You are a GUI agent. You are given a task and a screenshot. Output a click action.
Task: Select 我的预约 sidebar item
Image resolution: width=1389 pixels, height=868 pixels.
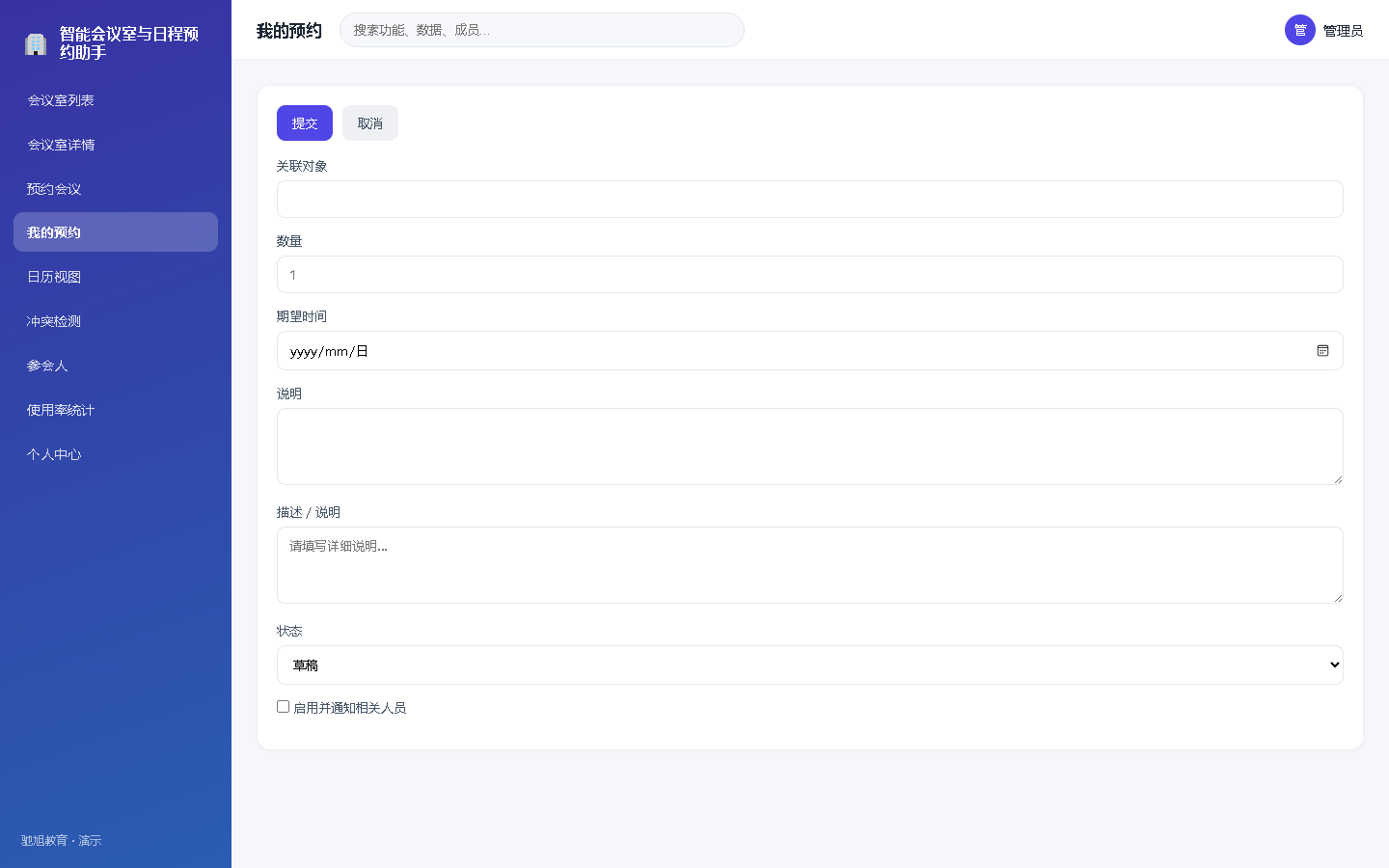116,232
